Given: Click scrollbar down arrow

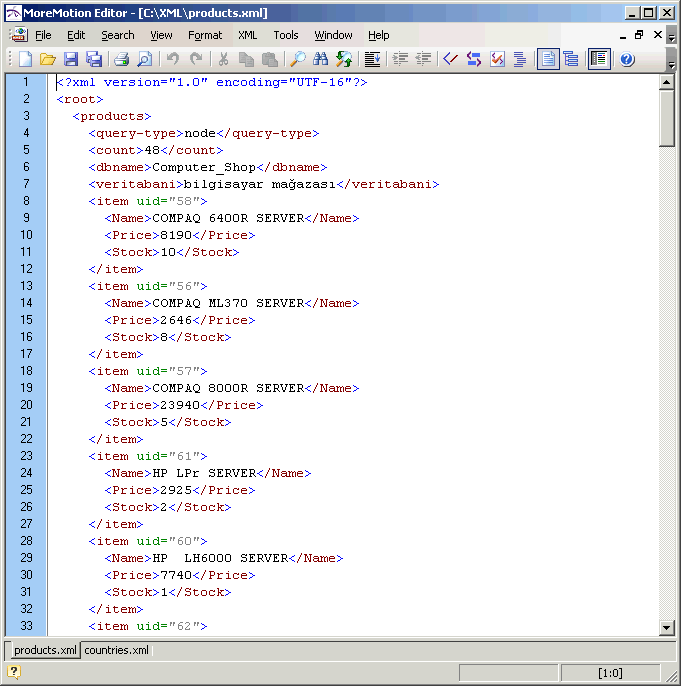Looking at the screenshot, I should 666,627.
